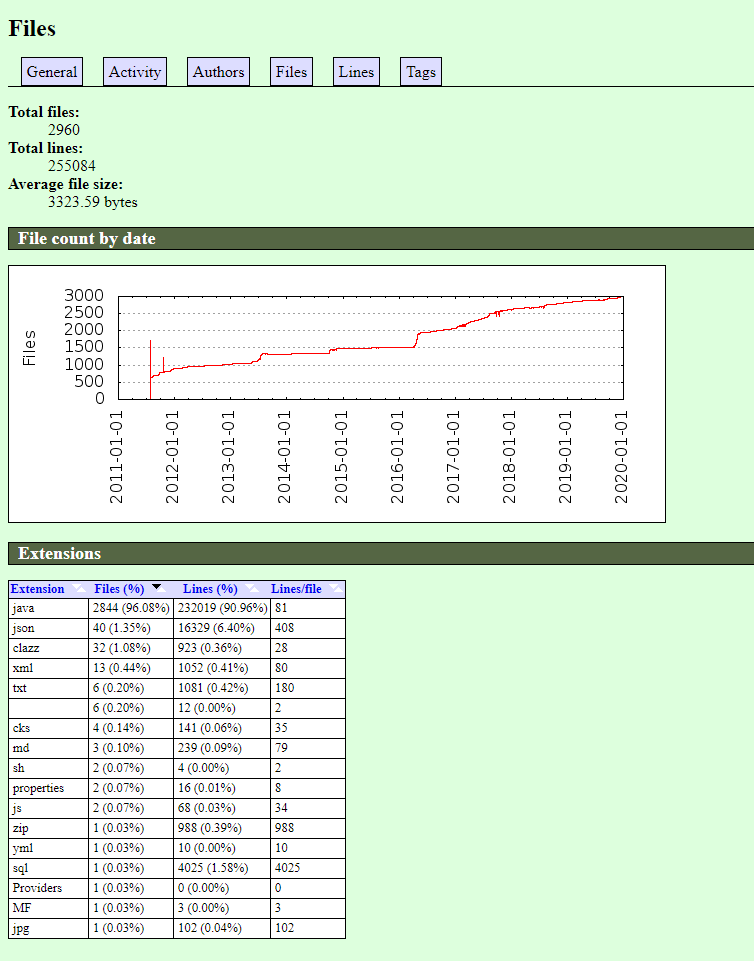Screen dimensions: 754x961
Task: Open the Lines tab
Action: point(356,72)
